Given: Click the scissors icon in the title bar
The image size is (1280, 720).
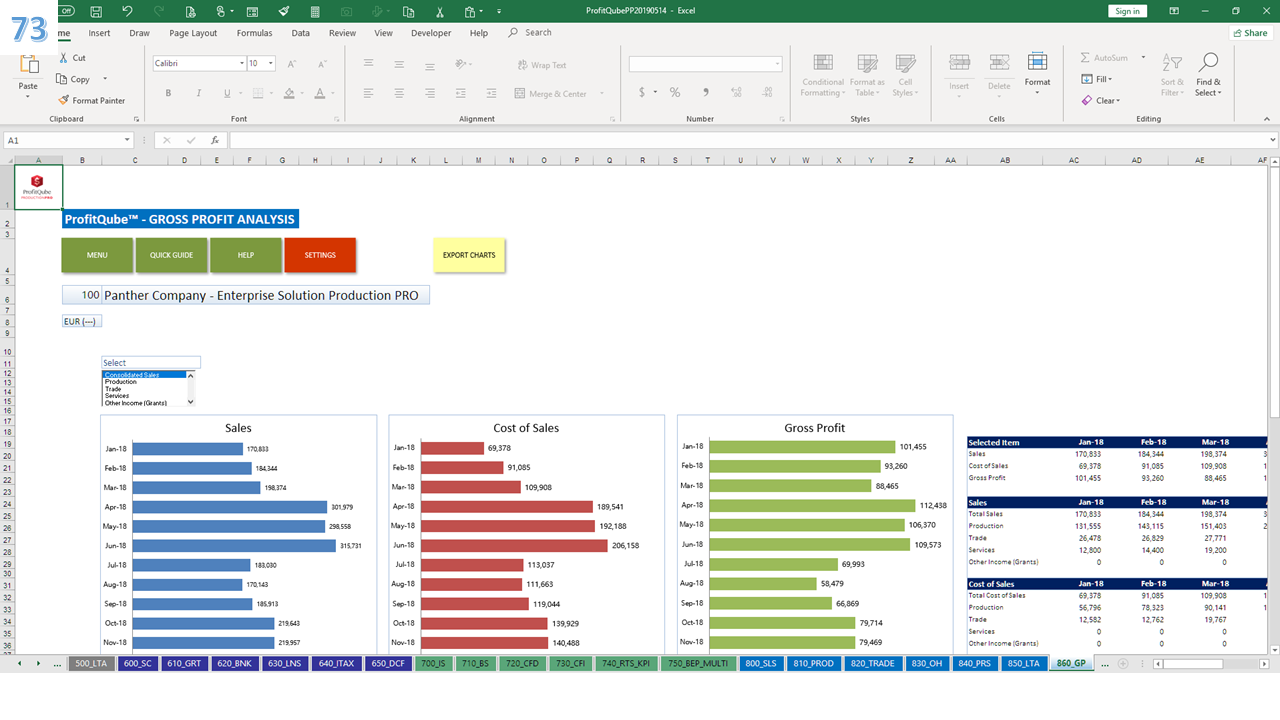Looking at the screenshot, I should click(440, 11).
